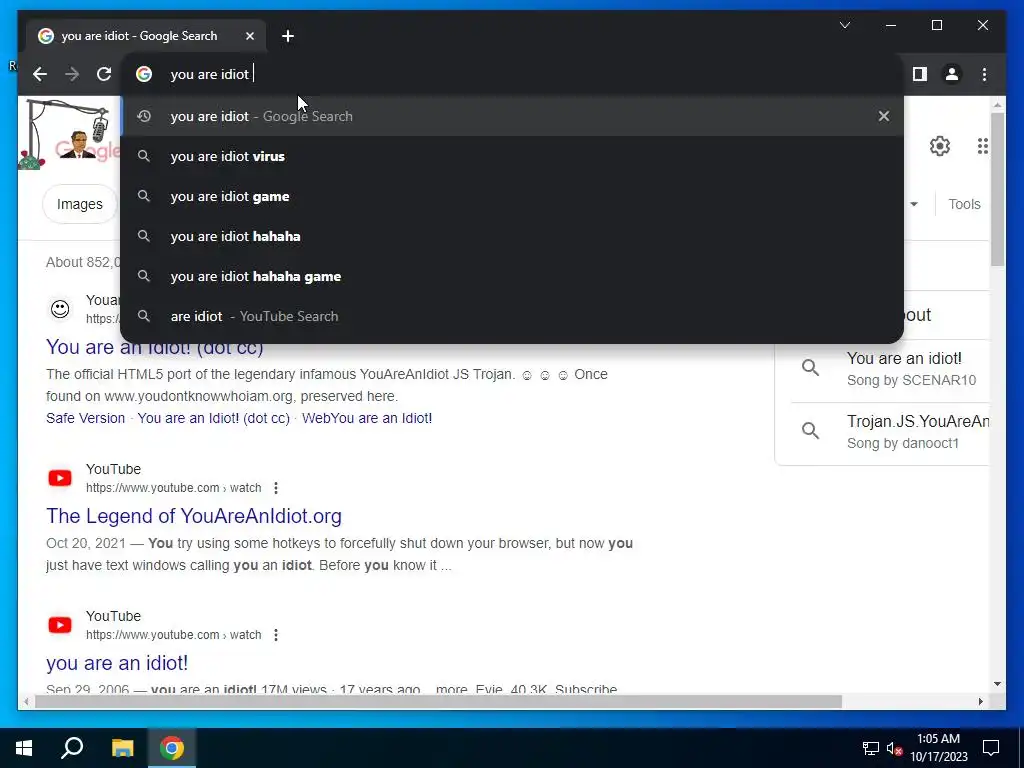Viewport: 1024px width, 768px height.
Task: Click the scroll down arrow of the page
Action: pyautogui.click(x=997, y=684)
